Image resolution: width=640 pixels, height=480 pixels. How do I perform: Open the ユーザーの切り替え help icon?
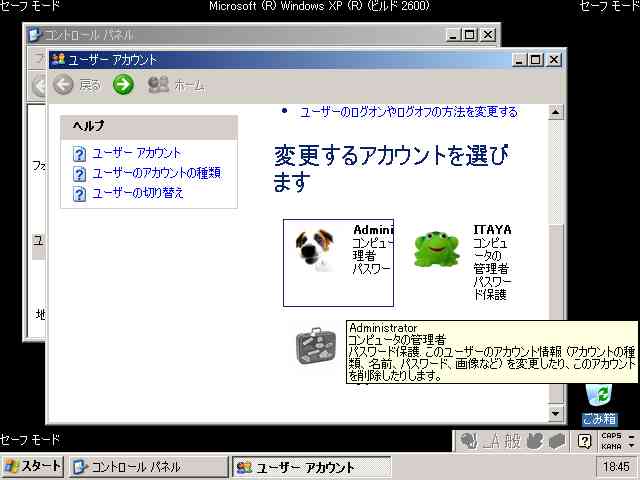tap(79, 194)
